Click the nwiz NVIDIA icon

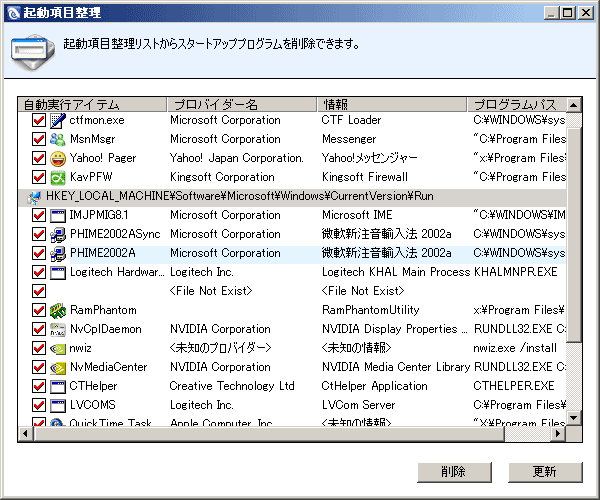(58, 349)
